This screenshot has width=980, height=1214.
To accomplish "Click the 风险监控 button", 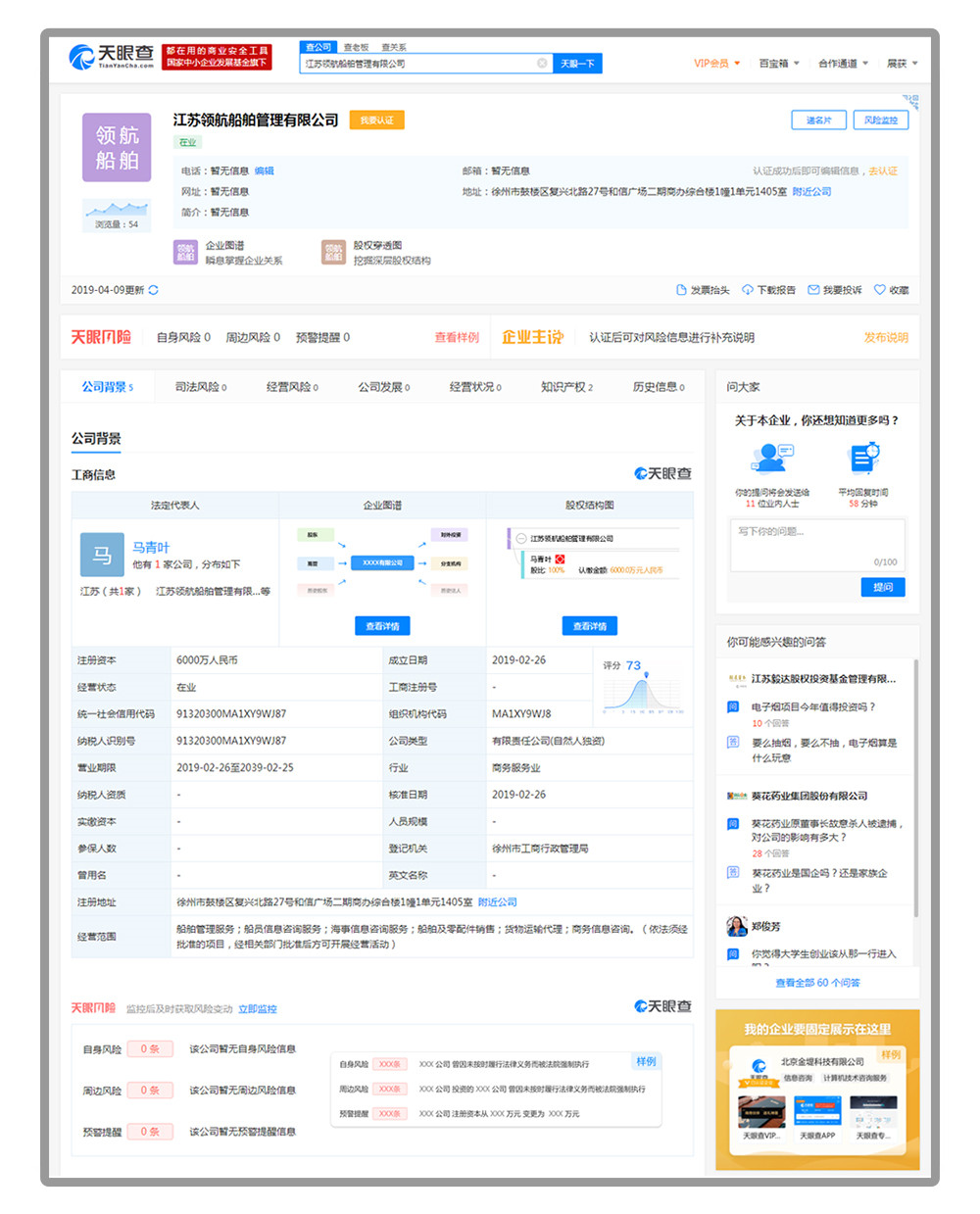I will (x=881, y=121).
